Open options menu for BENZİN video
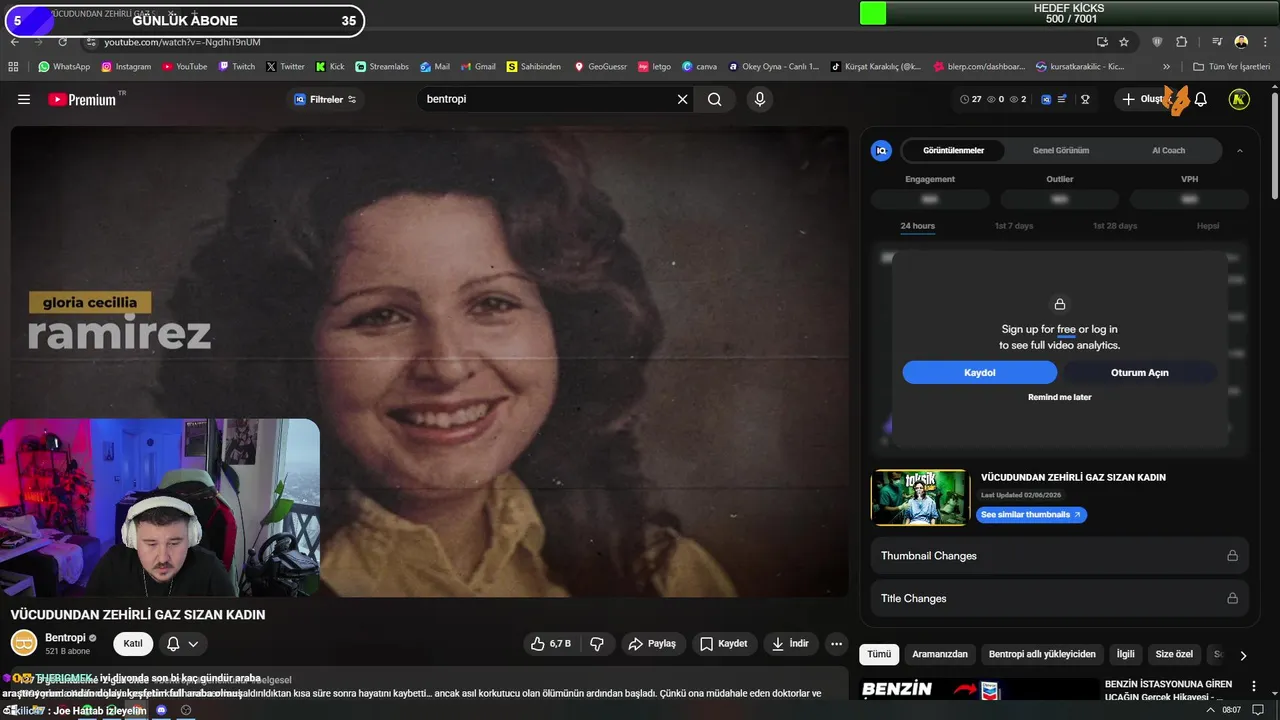1280x720 pixels. coord(1254,687)
